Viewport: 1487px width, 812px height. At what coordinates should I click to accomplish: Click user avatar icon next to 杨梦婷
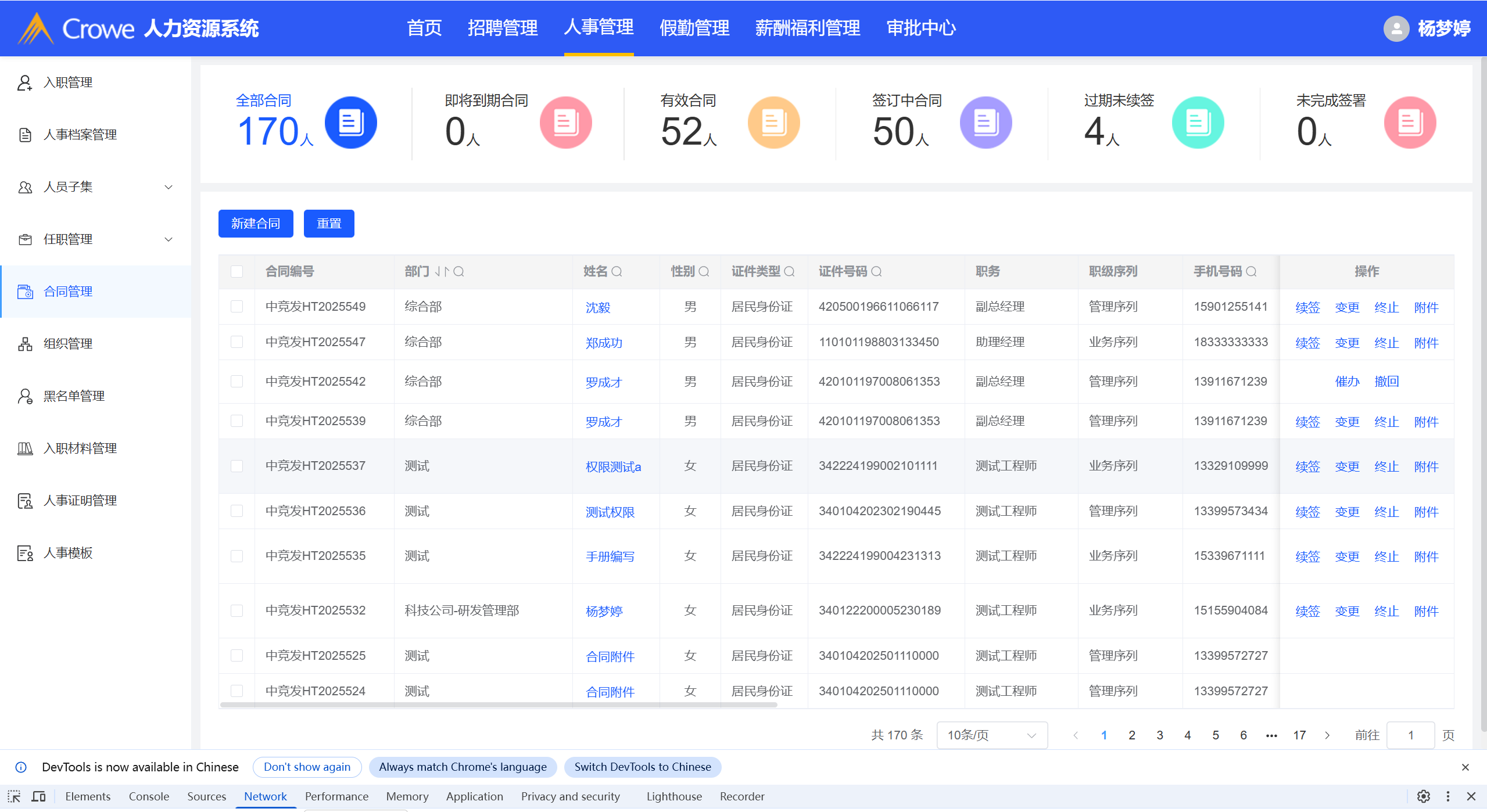(x=1396, y=28)
